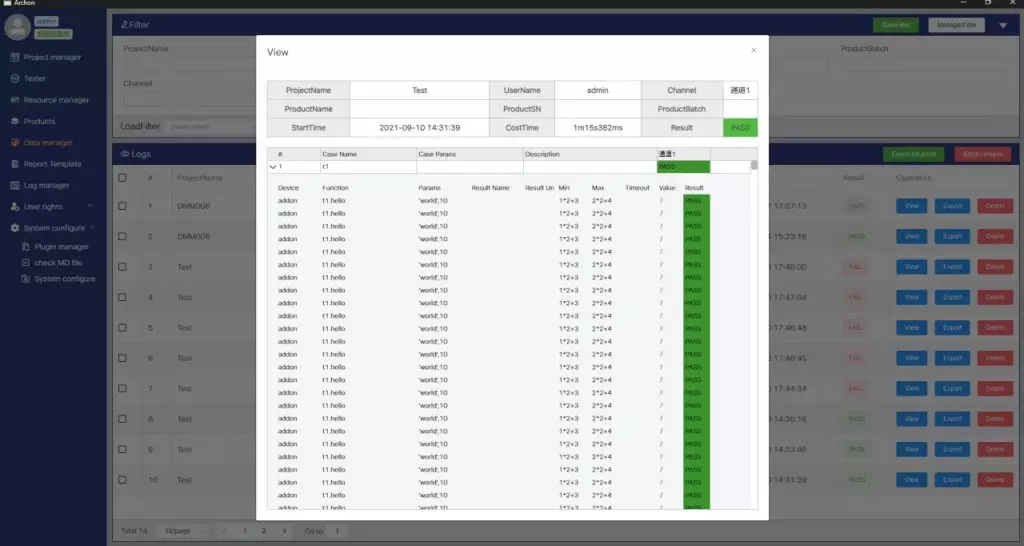Click the Tester icon in sidebar

[14, 78]
